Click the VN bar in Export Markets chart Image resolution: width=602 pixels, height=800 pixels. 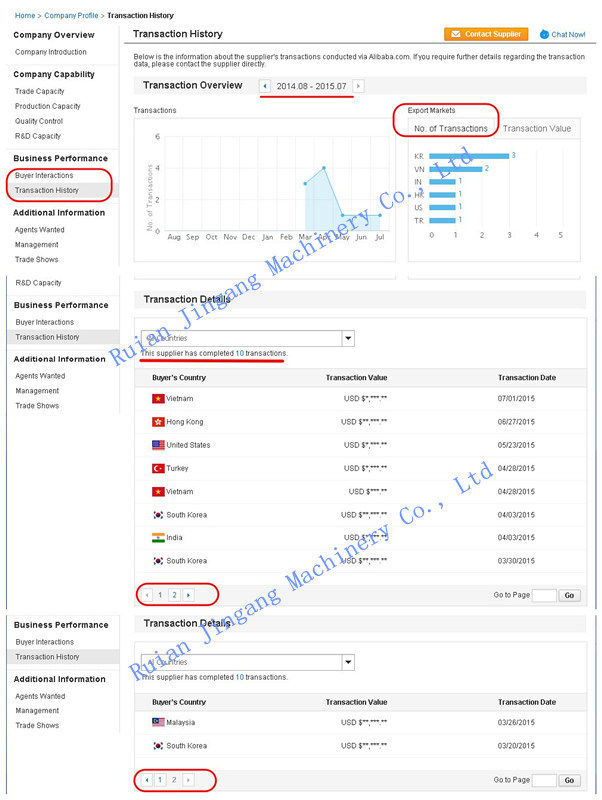pos(456,169)
